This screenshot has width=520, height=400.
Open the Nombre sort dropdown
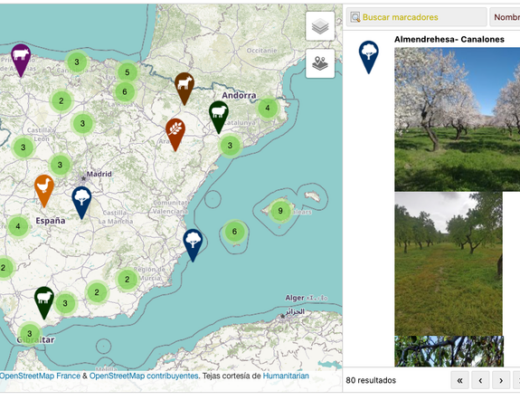point(505,17)
